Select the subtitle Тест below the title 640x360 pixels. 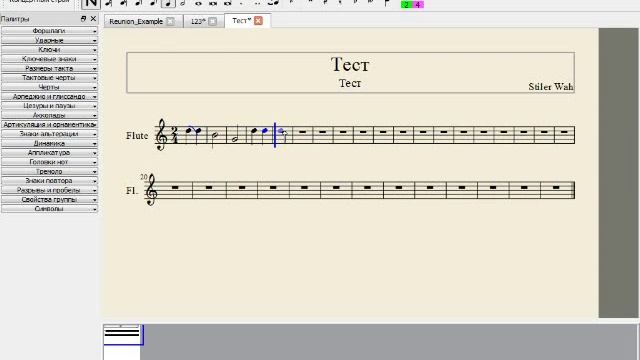(x=350, y=83)
